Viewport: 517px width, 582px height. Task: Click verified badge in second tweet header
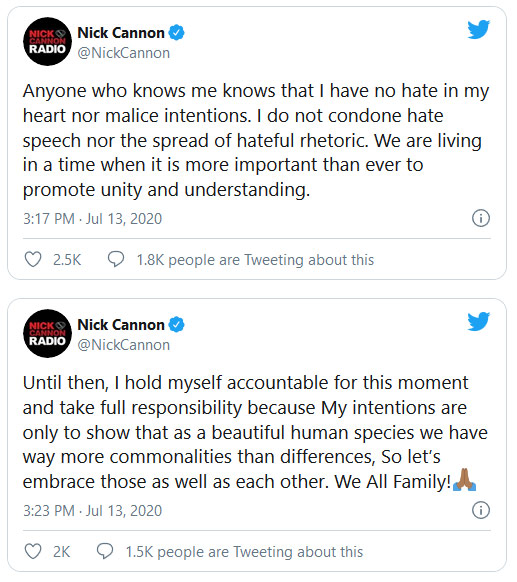coord(176,324)
